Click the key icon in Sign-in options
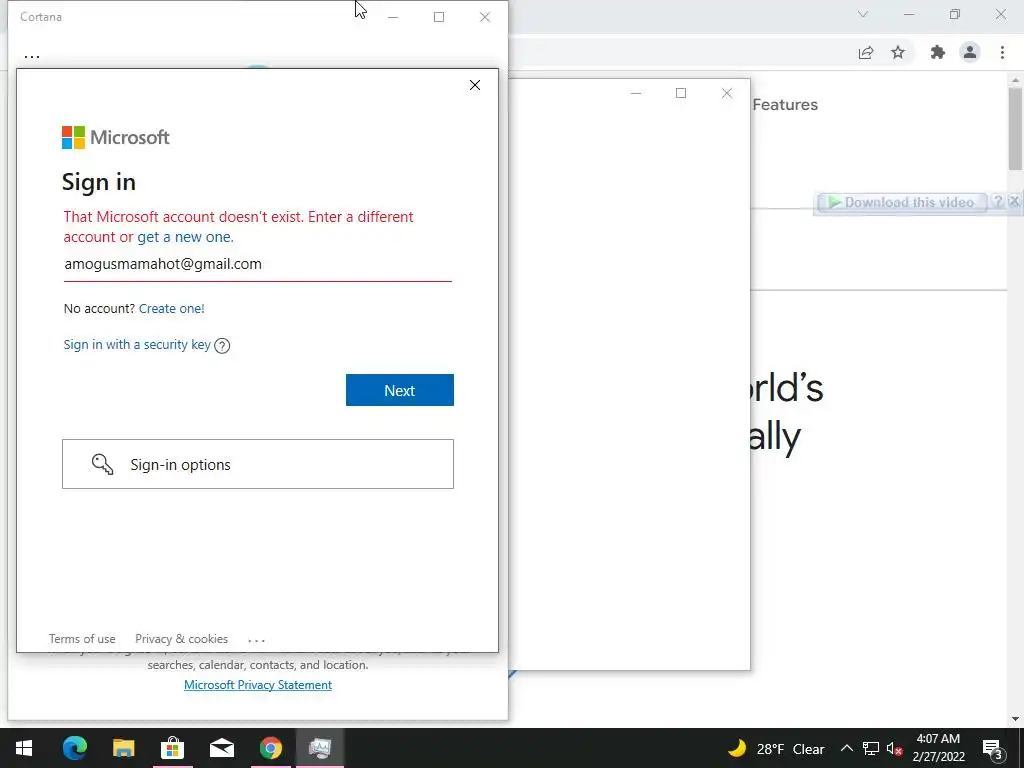 (x=102, y=464)
